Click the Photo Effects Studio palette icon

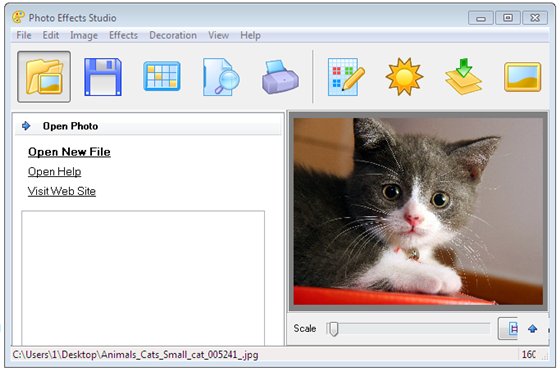tap(19, 17)
